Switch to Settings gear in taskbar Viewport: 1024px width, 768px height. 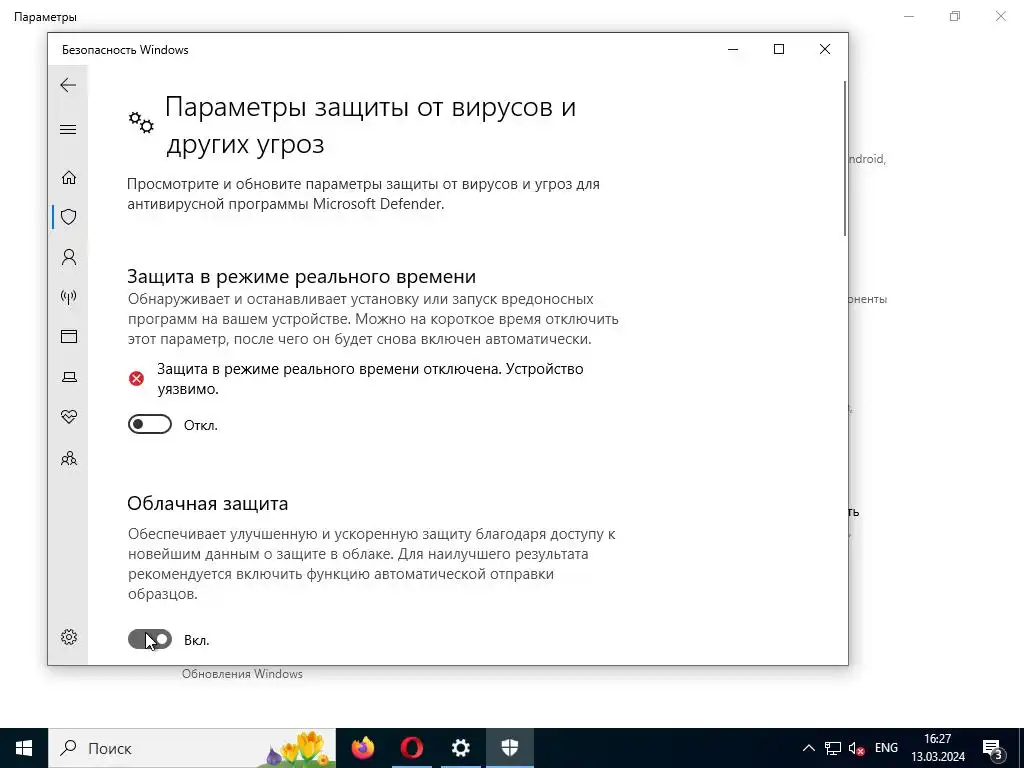pyautogui.click(x=460, y=748)
